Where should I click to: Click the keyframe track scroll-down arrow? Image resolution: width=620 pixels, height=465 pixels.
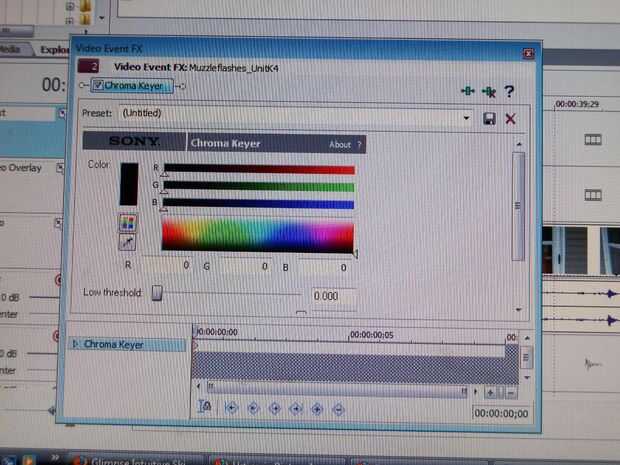pyautogui.click(x=527, y=378)
